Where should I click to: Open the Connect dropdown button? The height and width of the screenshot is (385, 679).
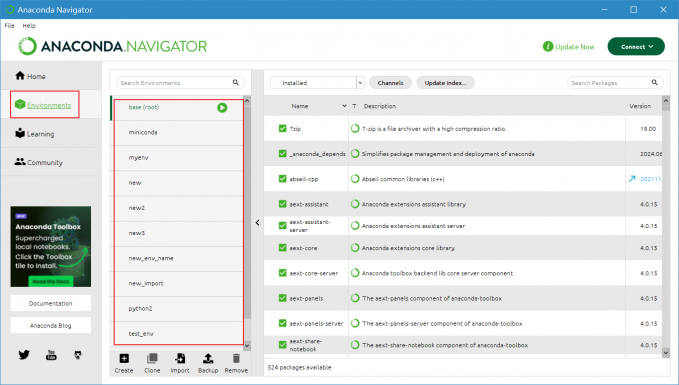click(x=636, y=46)
